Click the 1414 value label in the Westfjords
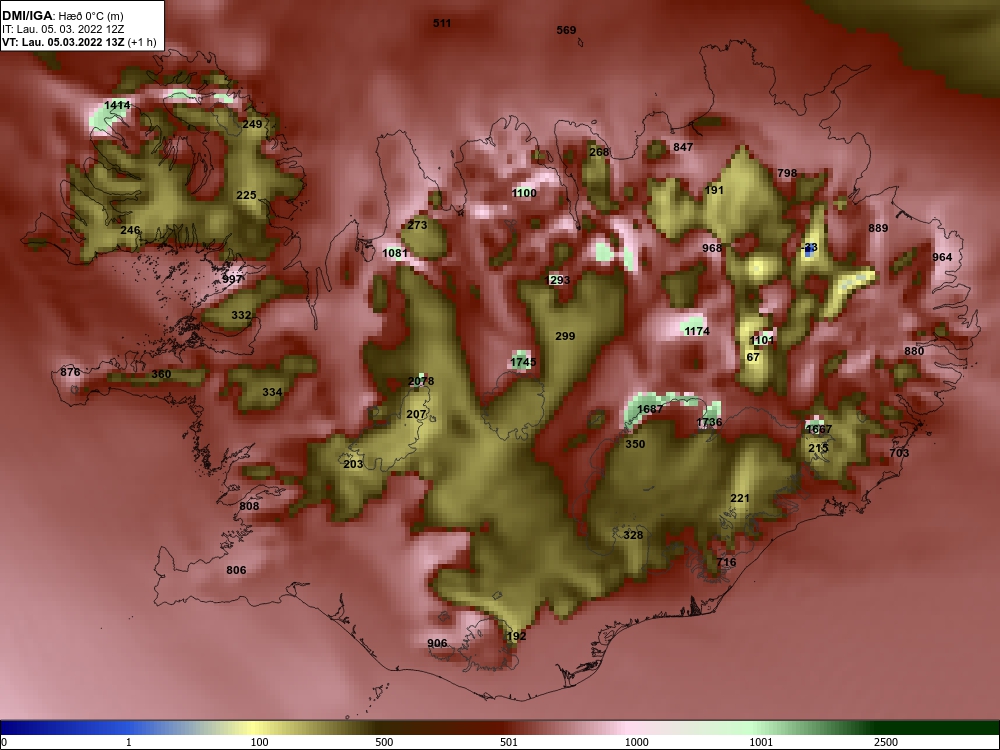 [117, 105]
